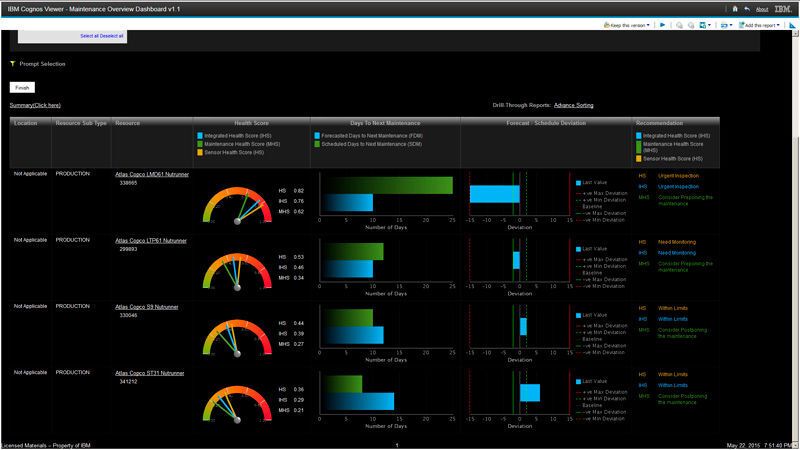Click the resource ID 341212
Image resolution: width=800 pixels, height=450 pixels.
click(128, 382)
